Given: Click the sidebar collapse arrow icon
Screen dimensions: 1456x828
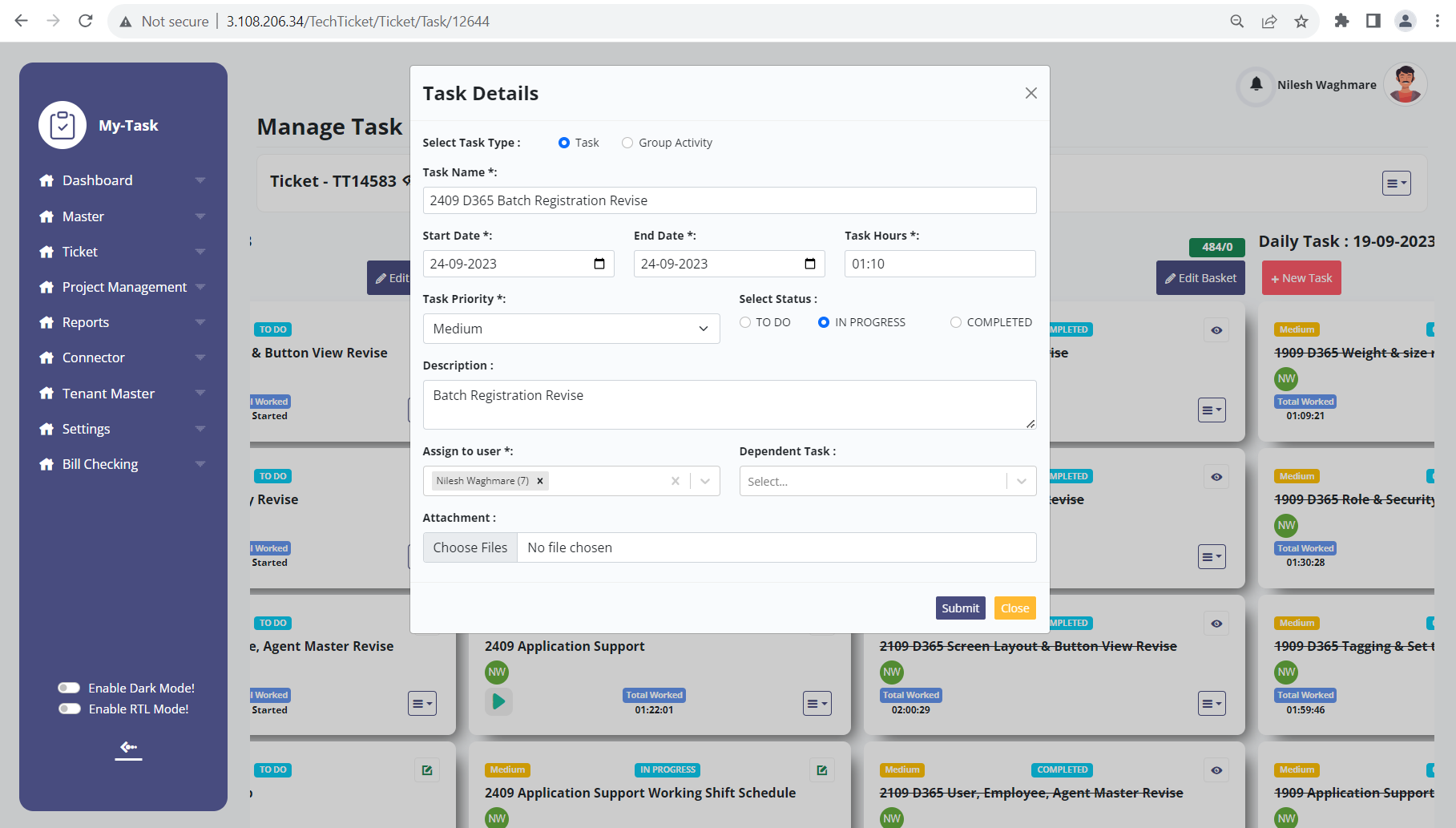Looking at the screenshot, I should pyautogui.click(x=128, y=748).
